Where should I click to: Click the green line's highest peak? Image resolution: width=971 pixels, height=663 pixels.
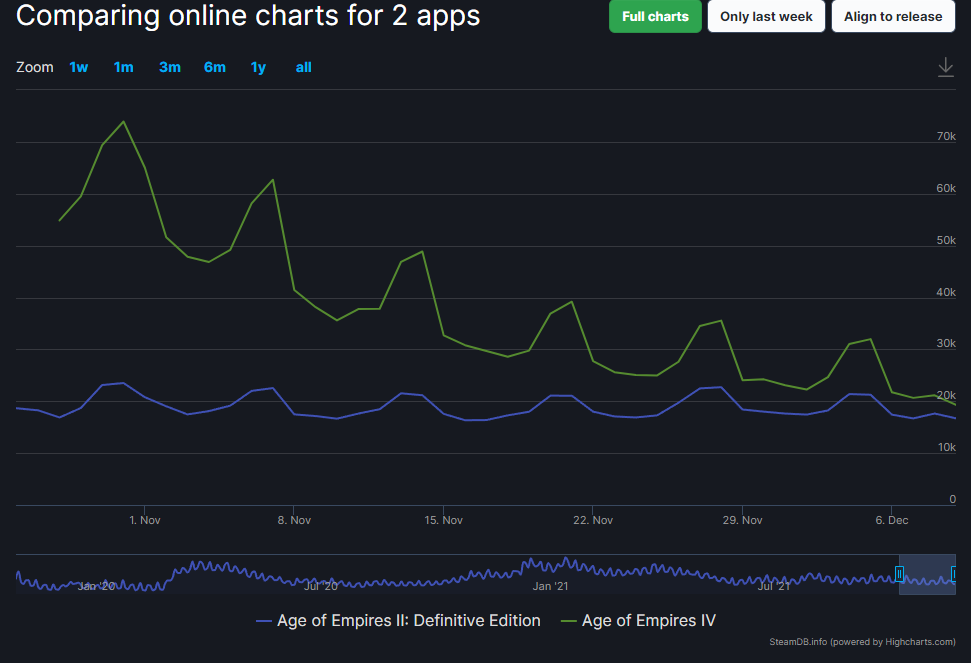coord(123,122)
